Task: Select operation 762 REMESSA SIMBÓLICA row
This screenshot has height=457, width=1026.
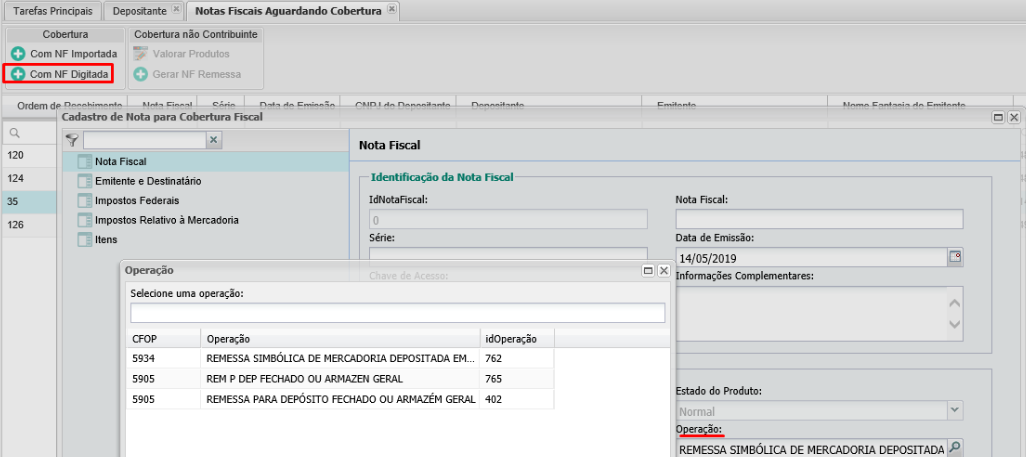Action: (x=340, y=358)
